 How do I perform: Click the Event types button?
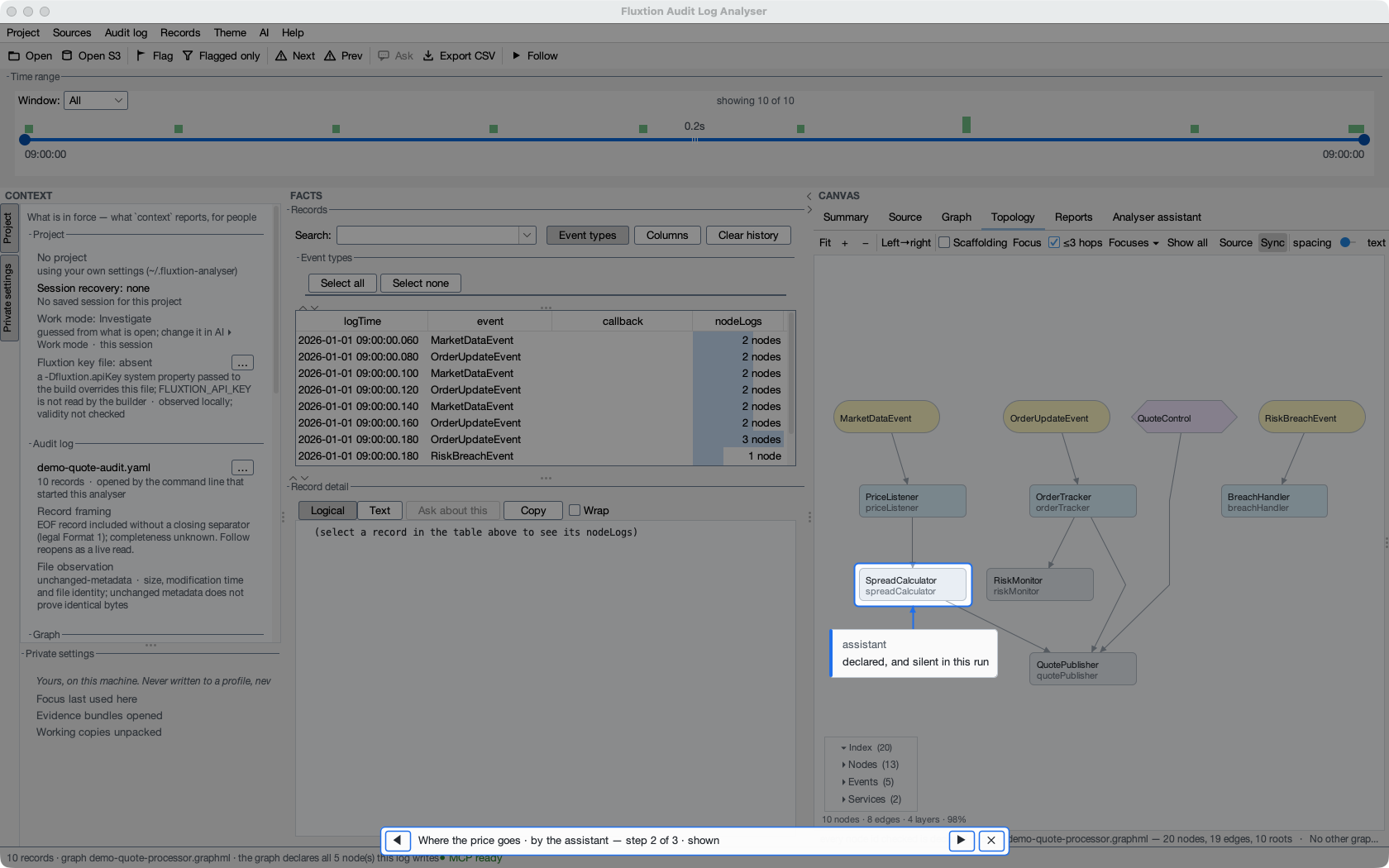[x=587, y=235]
